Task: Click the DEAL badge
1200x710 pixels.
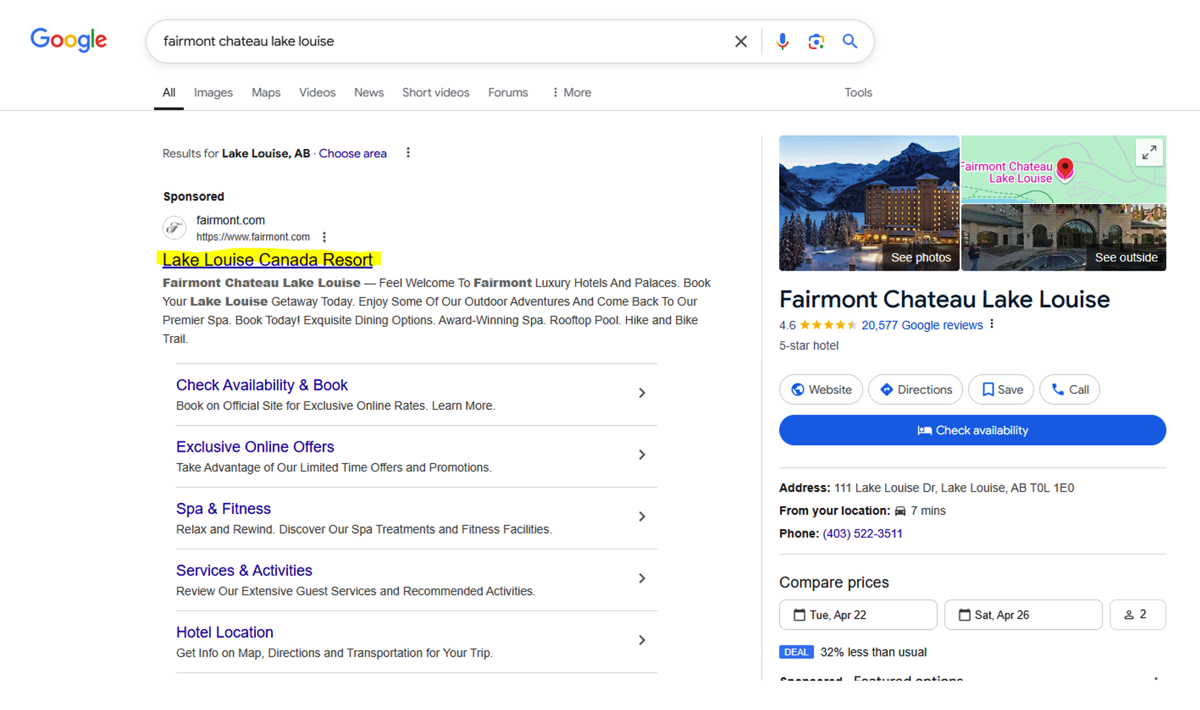Action: (x=797, y=652)
